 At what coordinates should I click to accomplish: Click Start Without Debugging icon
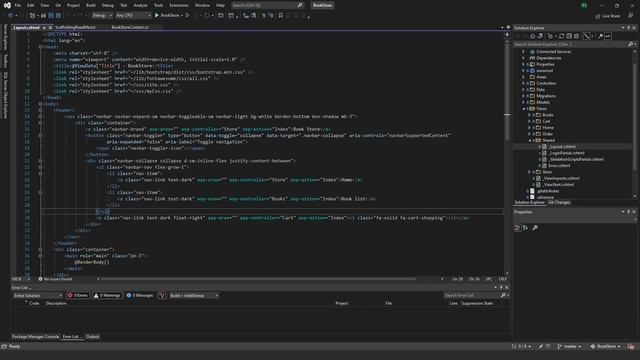coord(187,16)
